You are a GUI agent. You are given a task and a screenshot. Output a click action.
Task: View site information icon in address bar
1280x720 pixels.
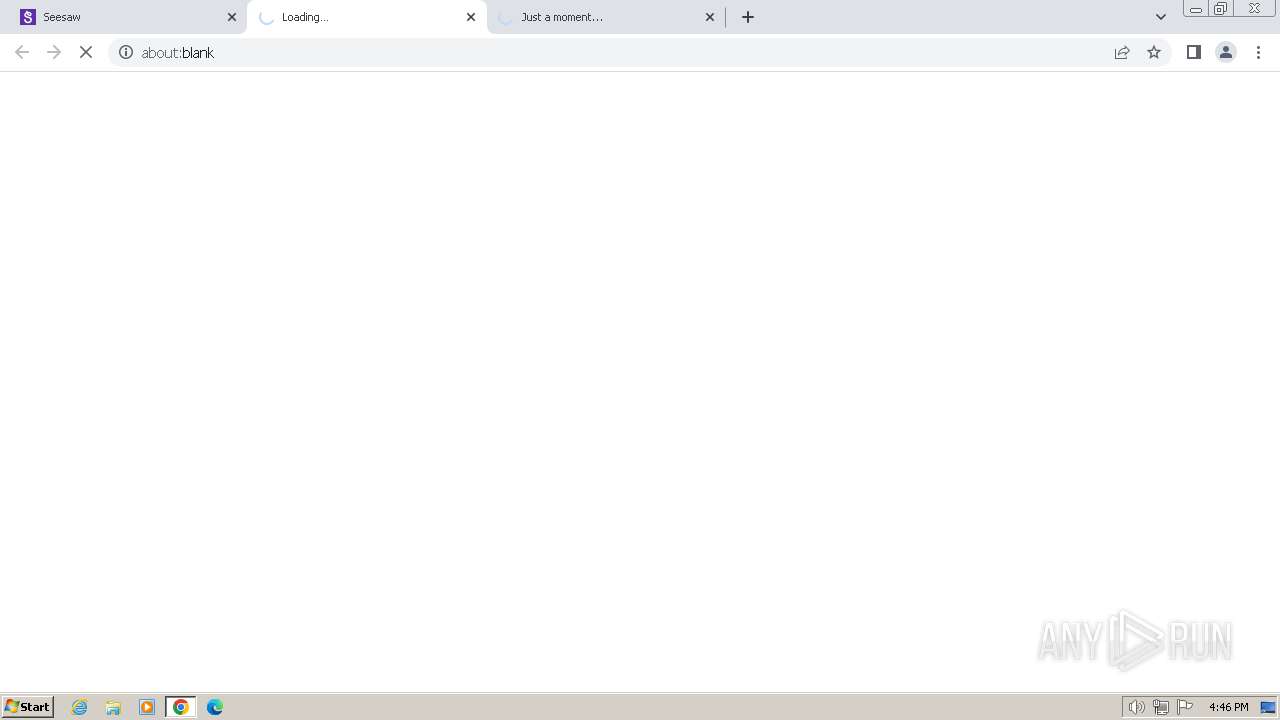pos(126,52)
